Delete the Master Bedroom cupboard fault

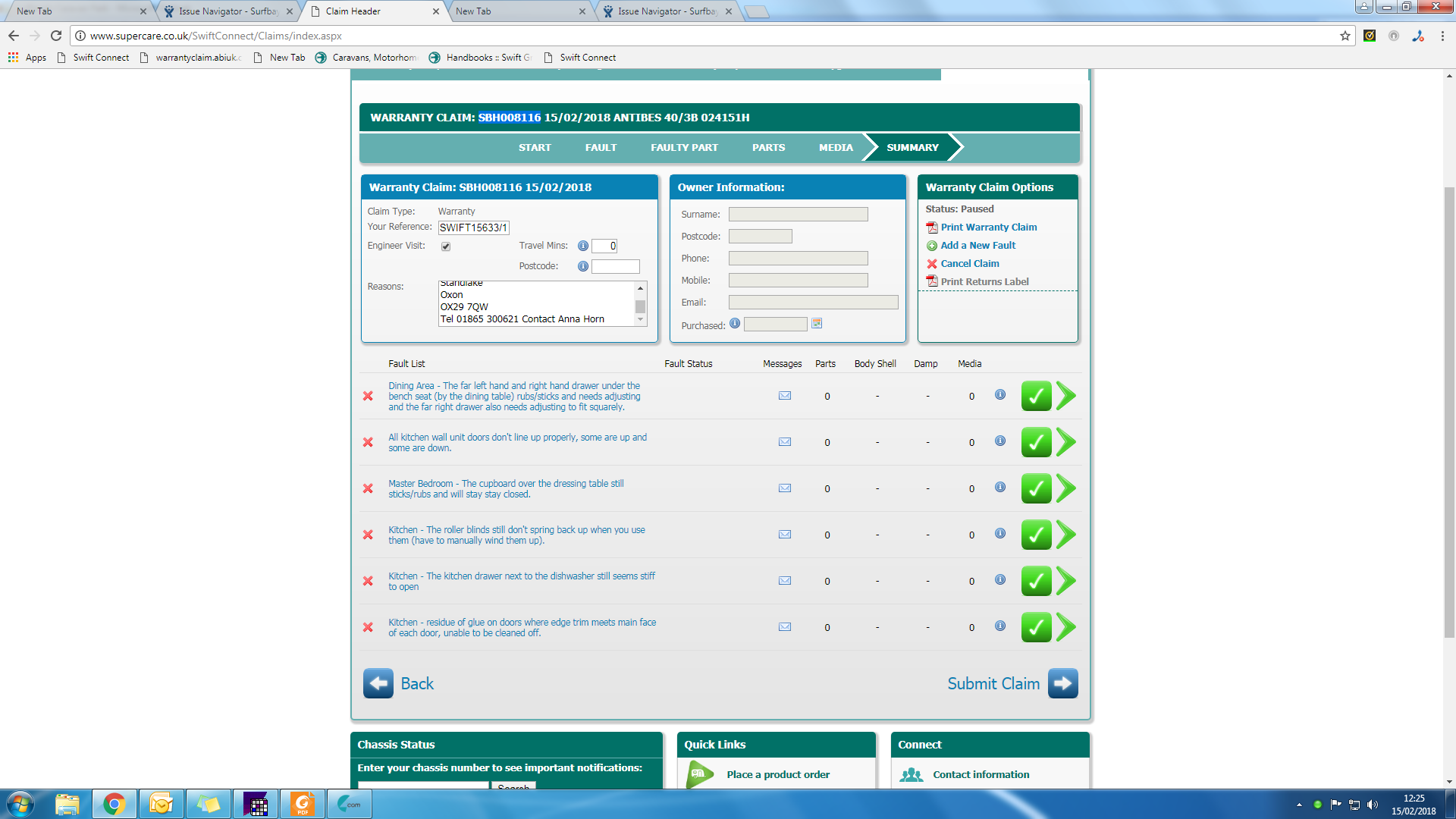click(x=368, y=488)
